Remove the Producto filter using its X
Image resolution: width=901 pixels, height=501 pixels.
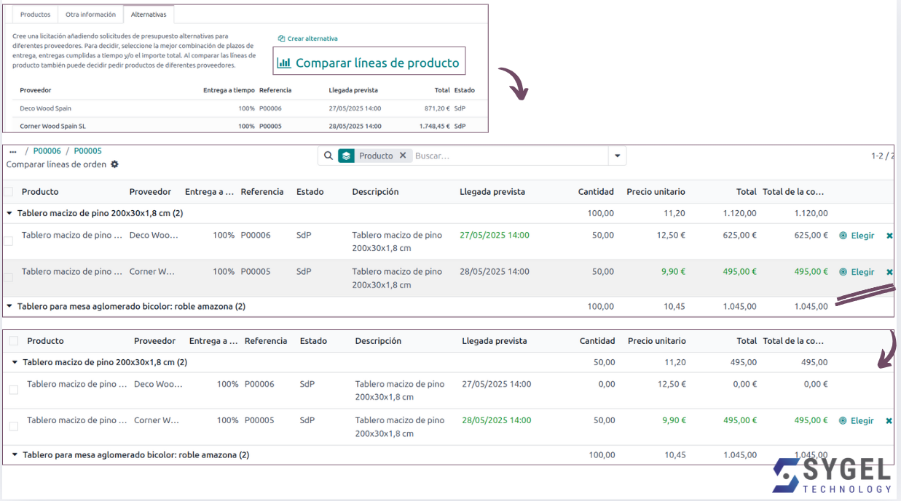tap(402, 156)
